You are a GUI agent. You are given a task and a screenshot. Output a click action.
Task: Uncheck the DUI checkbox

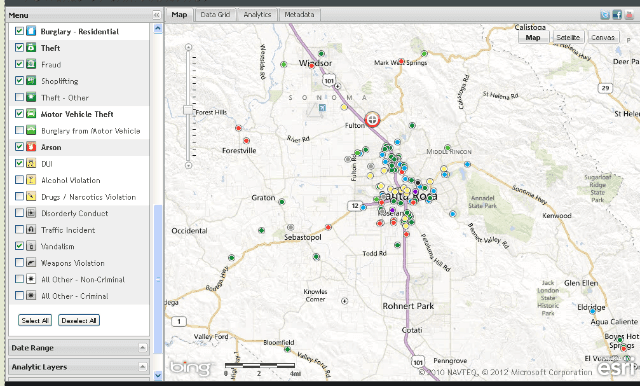[19, 163]
